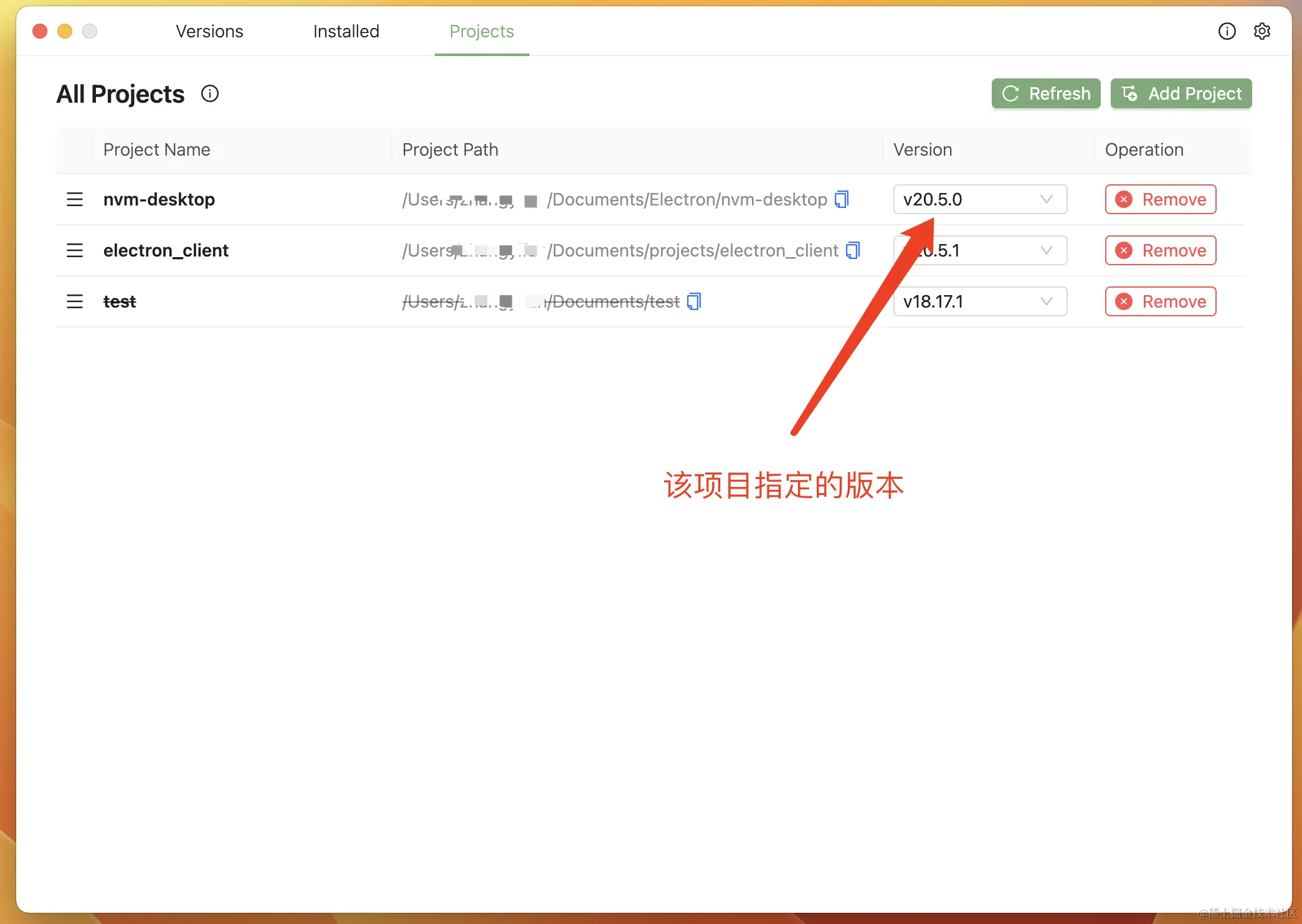Select the Projects tab
The image size is (1302, 924).
[x=482, y=31]
